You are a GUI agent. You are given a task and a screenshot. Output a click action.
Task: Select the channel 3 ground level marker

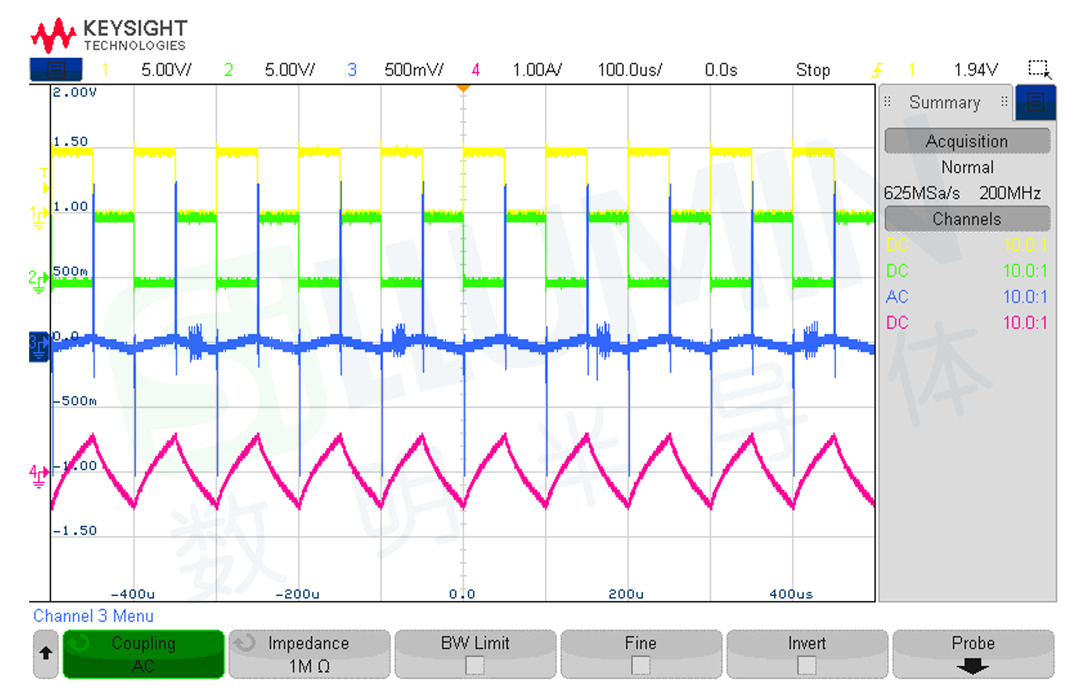[39, 343]
